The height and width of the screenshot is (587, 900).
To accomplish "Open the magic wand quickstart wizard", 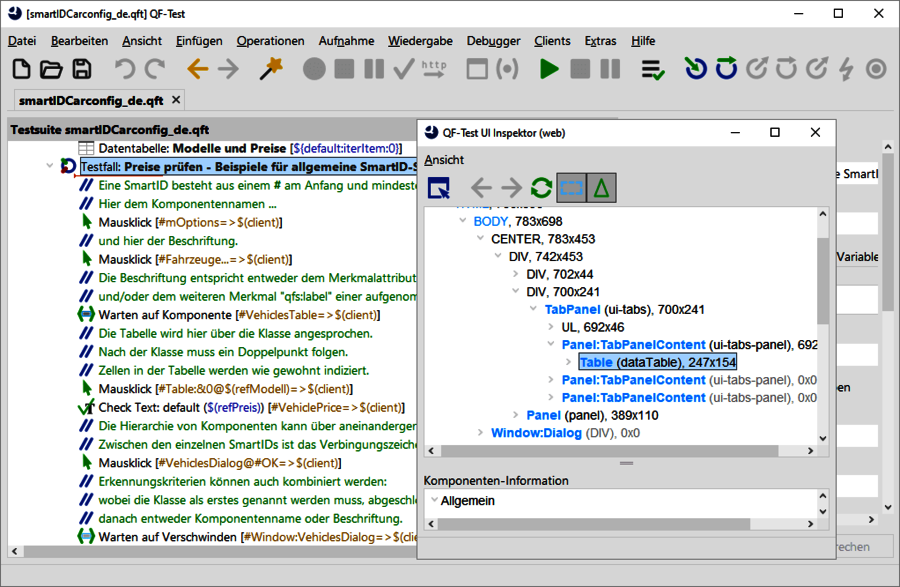I will (271, 69).
